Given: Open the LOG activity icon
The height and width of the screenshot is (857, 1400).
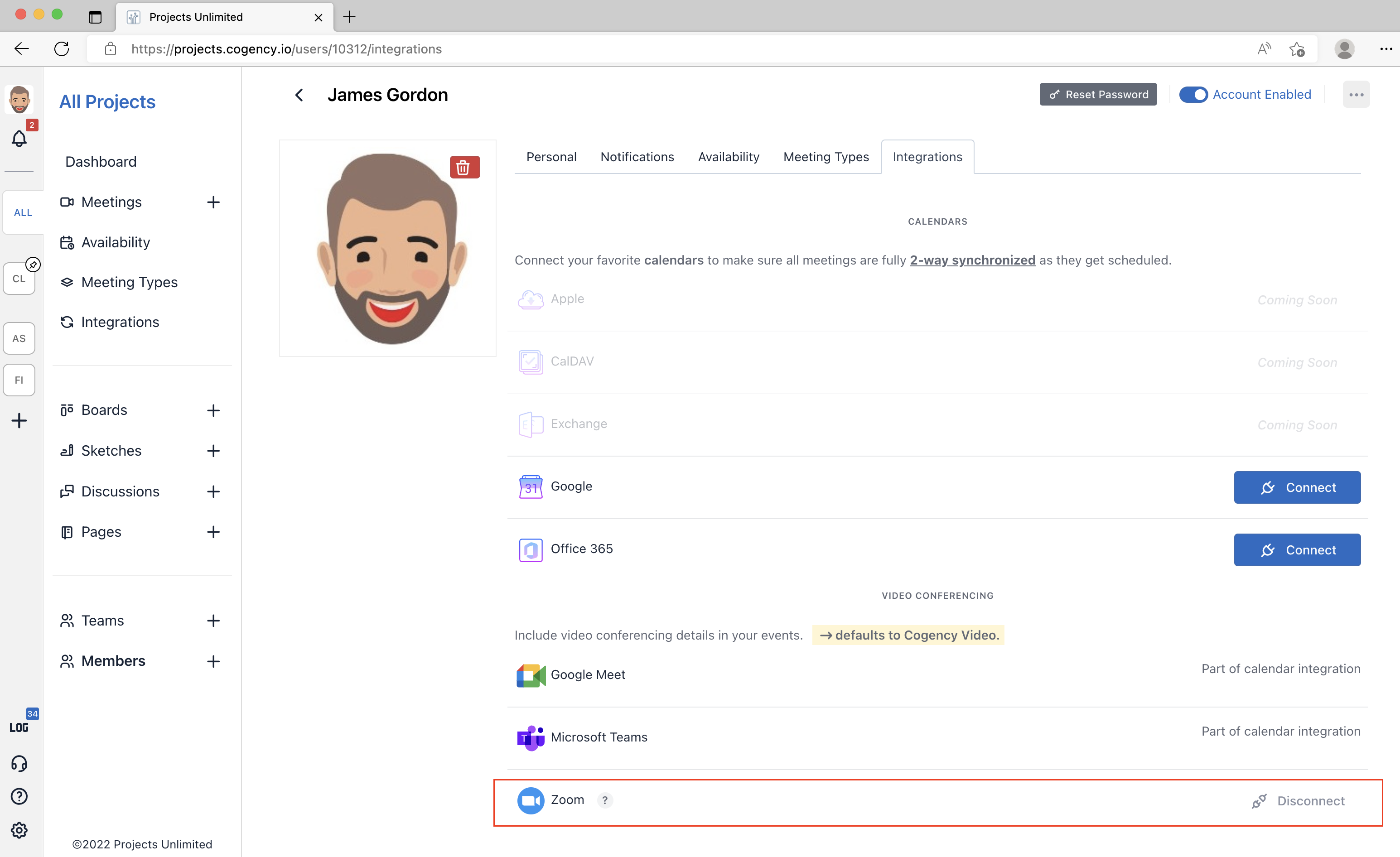Looking at the screenshot, I should click(x=19, y=727).
